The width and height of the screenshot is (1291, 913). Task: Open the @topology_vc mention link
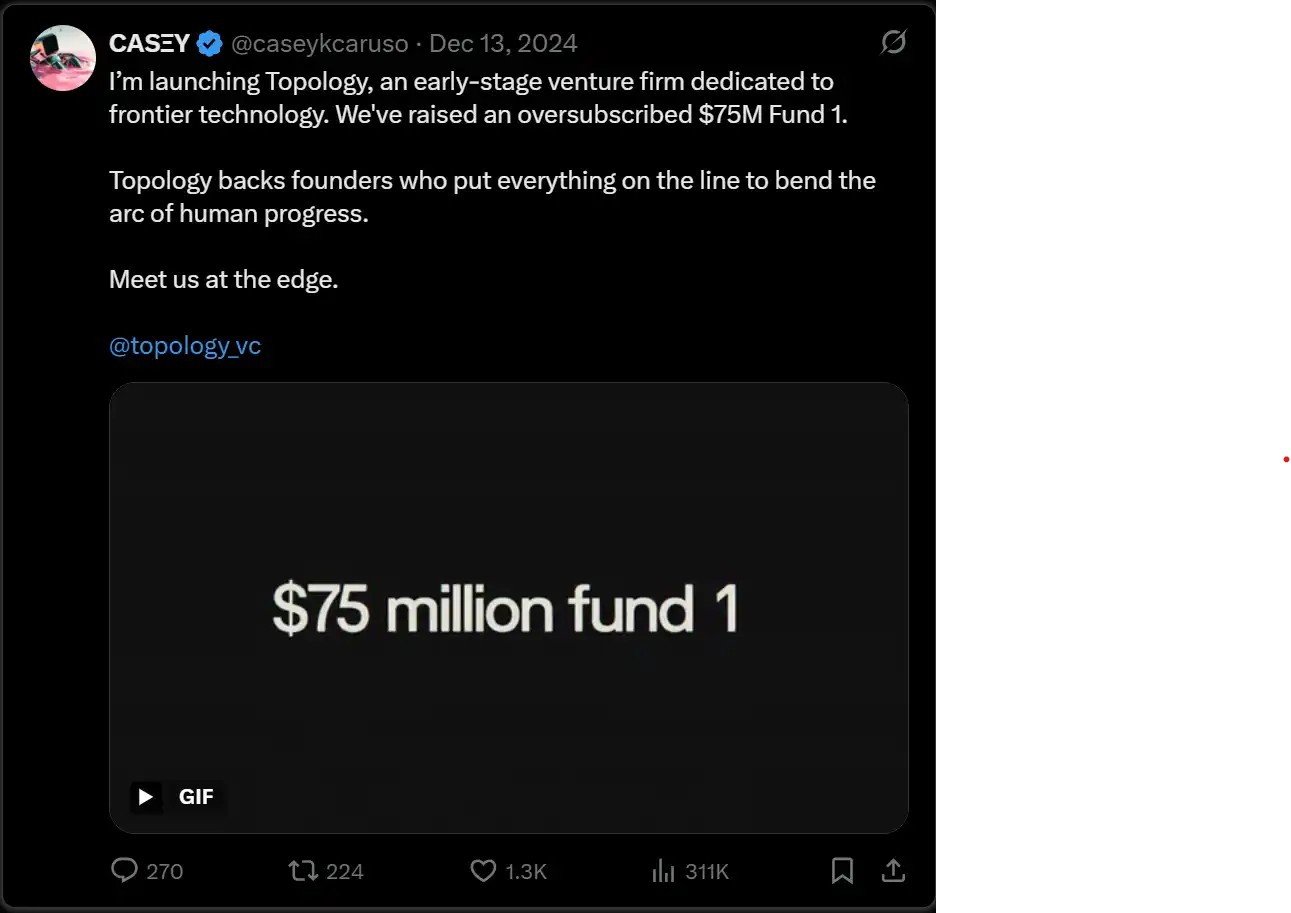[x=185, y=346]
